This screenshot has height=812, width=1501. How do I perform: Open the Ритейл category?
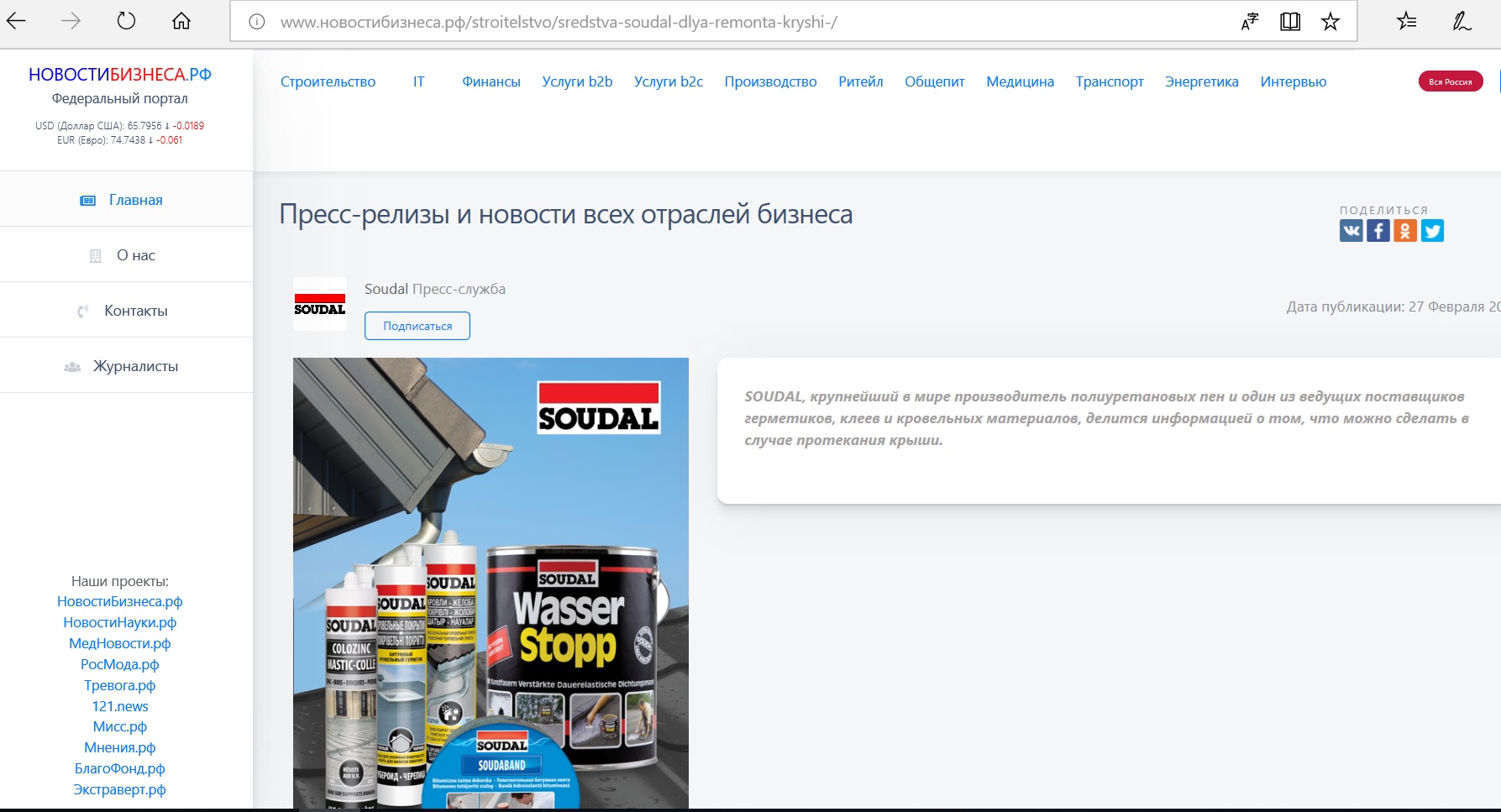[861, 81]
